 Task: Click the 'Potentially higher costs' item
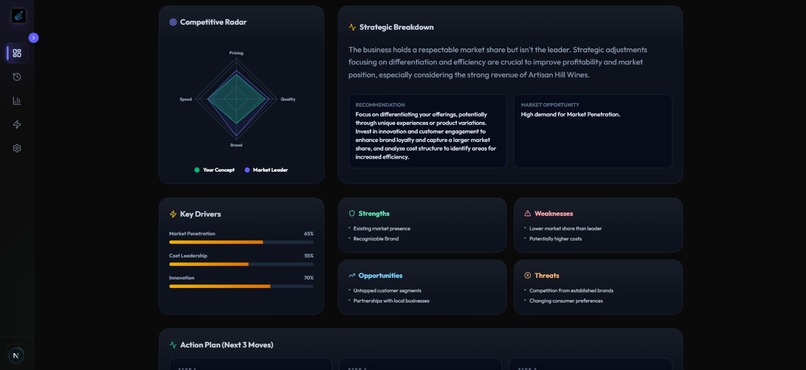pos(556,239)
